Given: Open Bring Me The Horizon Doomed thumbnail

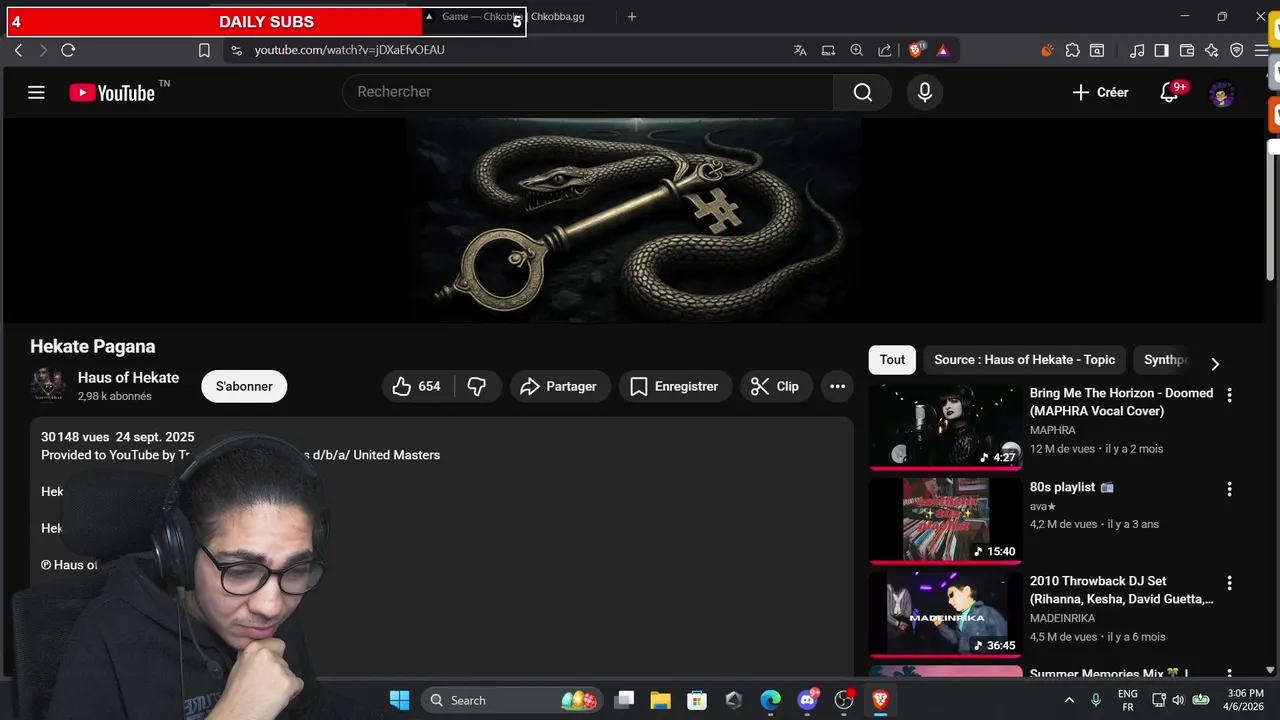Looking at the screenshot, I should click(x=945, y=427).
